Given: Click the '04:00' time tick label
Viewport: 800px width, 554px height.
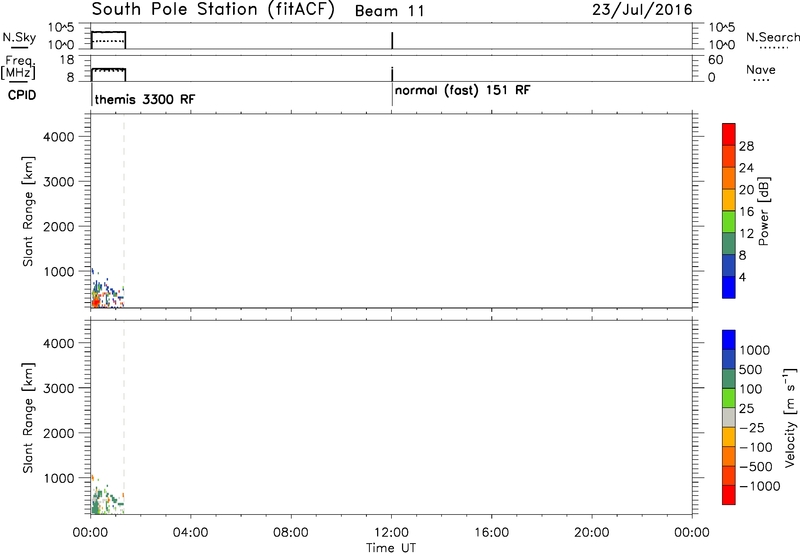Looking at the screenshot, I should point(190,533).
